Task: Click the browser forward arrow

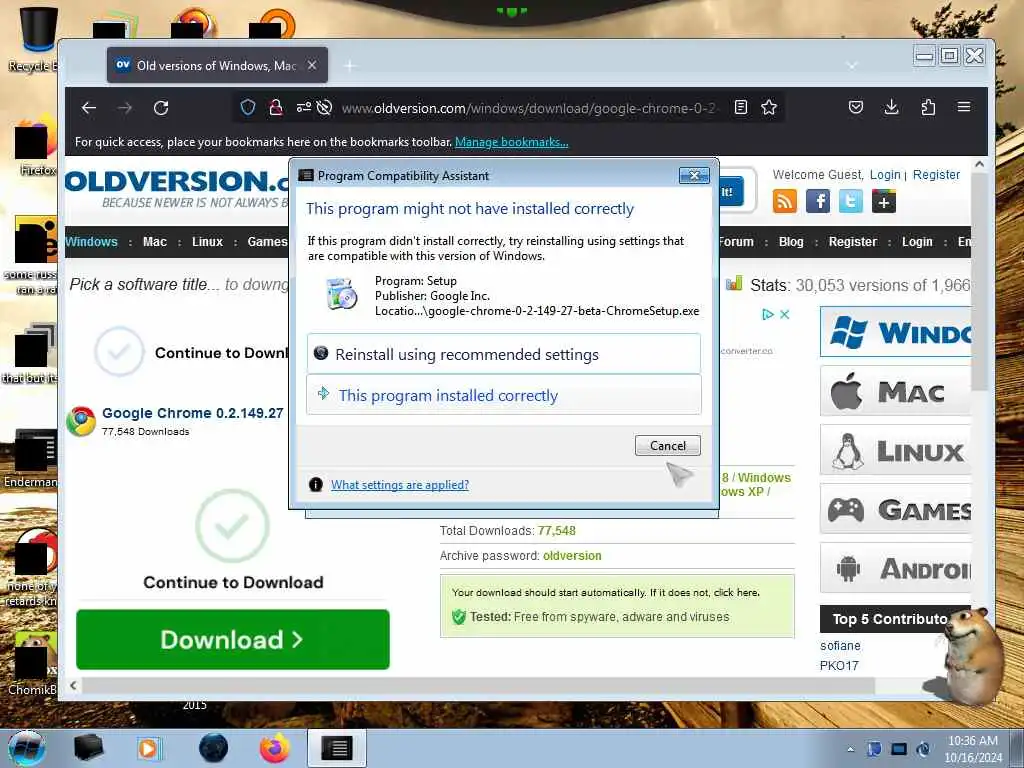Action: (125, 108)
